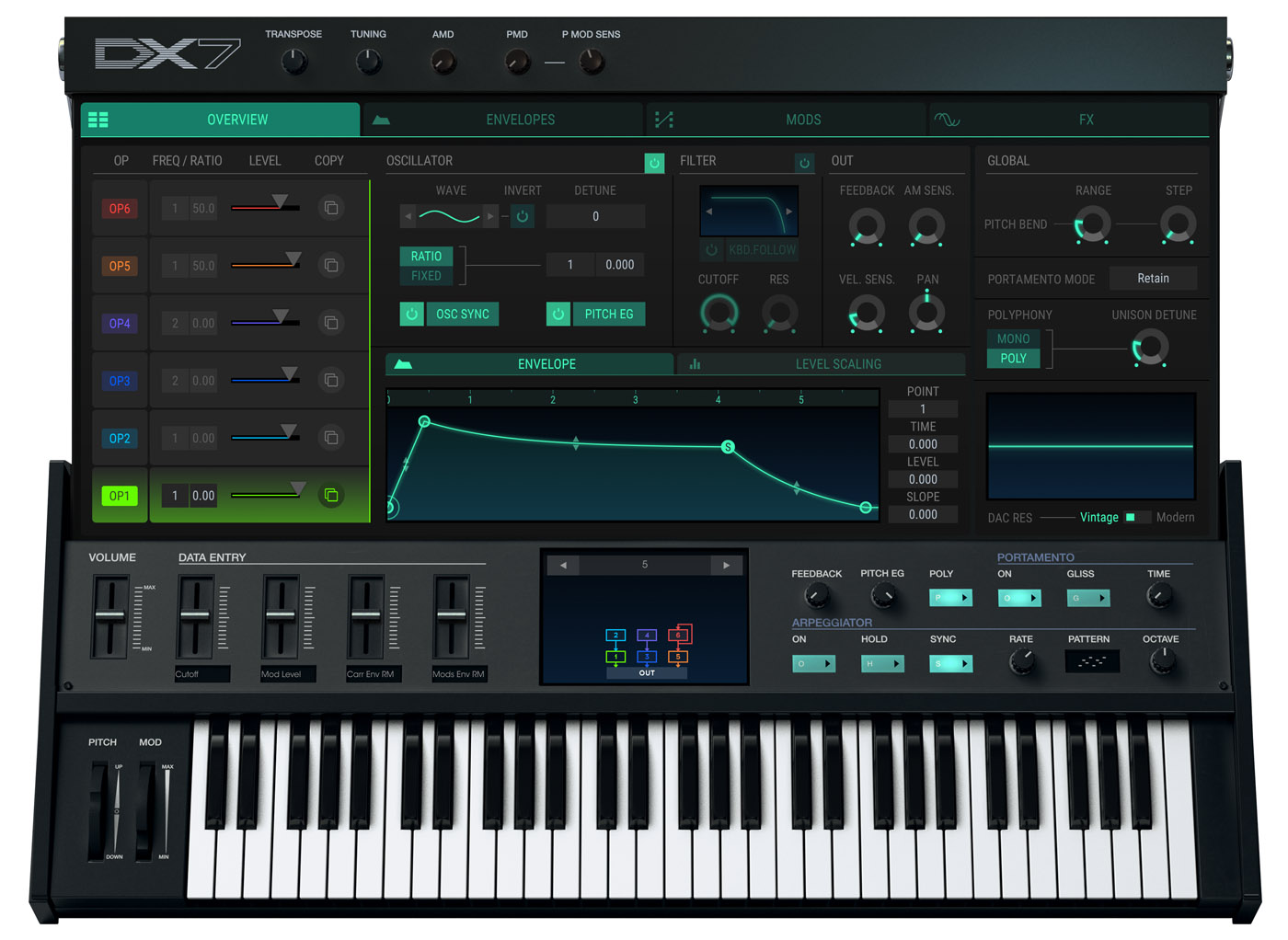The image size is (1288, 940).
Task: Click the Volume slider
Action: 110,615
